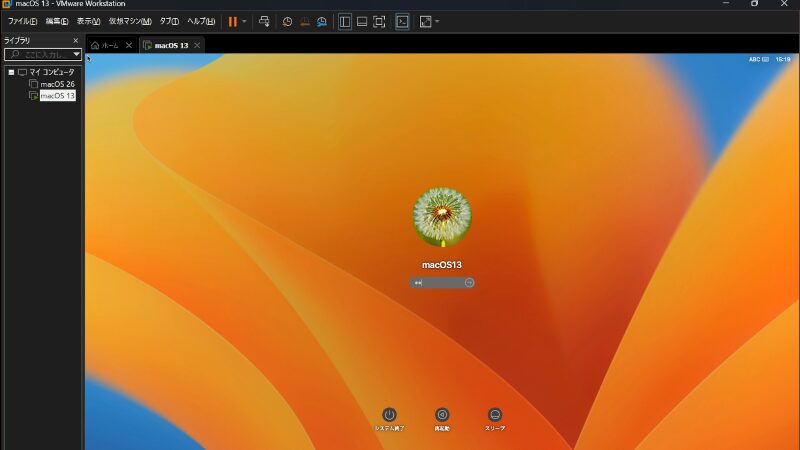800x450 pixels.
Task: Focus the login password field
Action: pyautogui.click(x=442, y=283)
